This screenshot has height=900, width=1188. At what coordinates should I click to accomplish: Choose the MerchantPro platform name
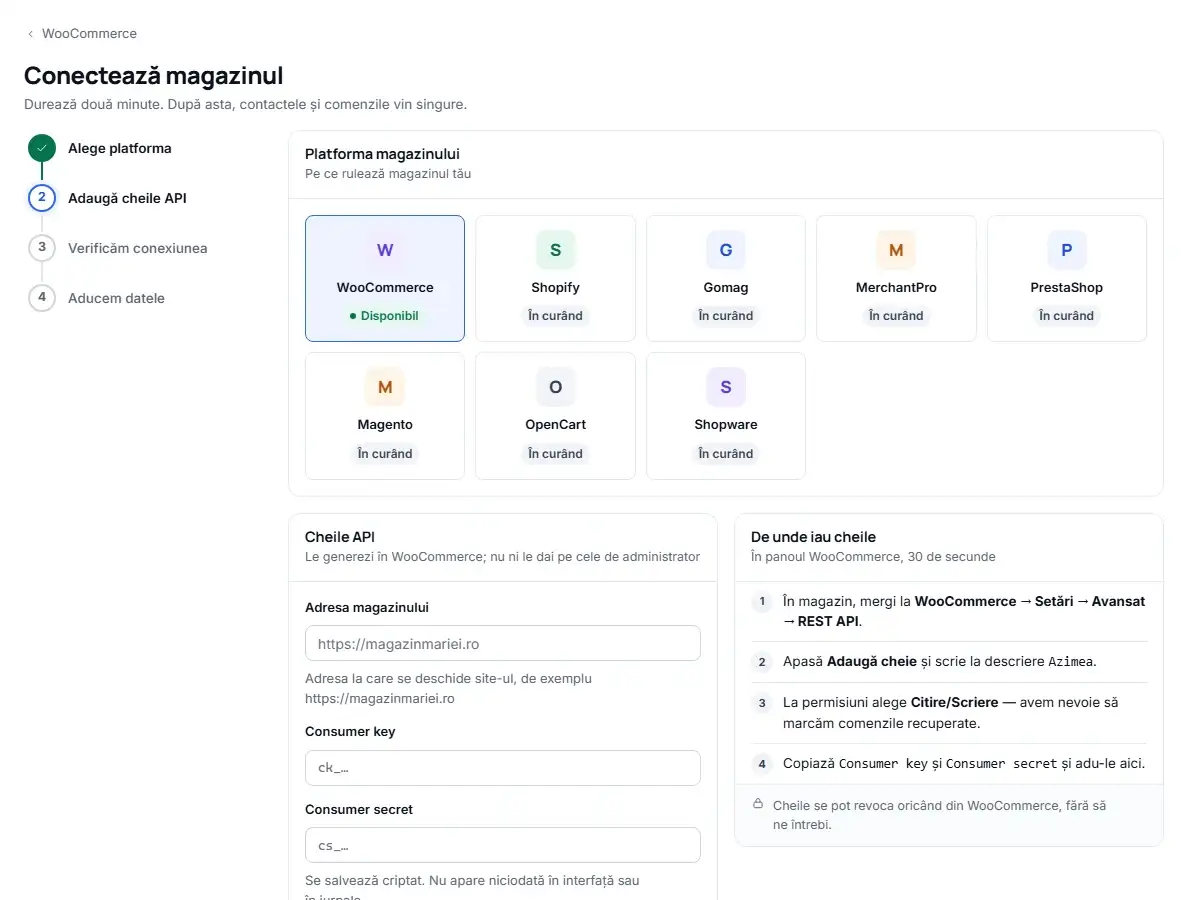click(896, 288)
